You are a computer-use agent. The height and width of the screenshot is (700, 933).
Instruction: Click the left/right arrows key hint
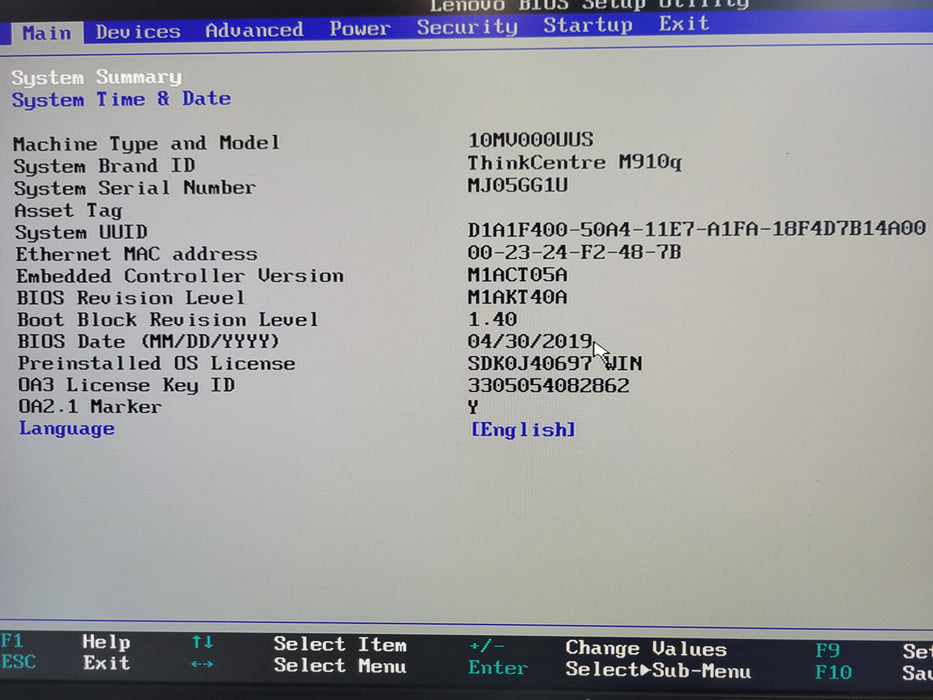coord(202,664)
